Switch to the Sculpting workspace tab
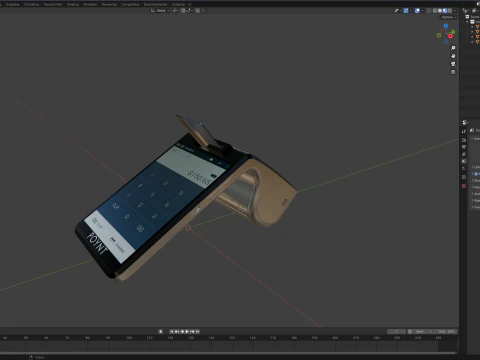Image resolution: width=480 pixels, height=360 pixels. pos(13,4)
